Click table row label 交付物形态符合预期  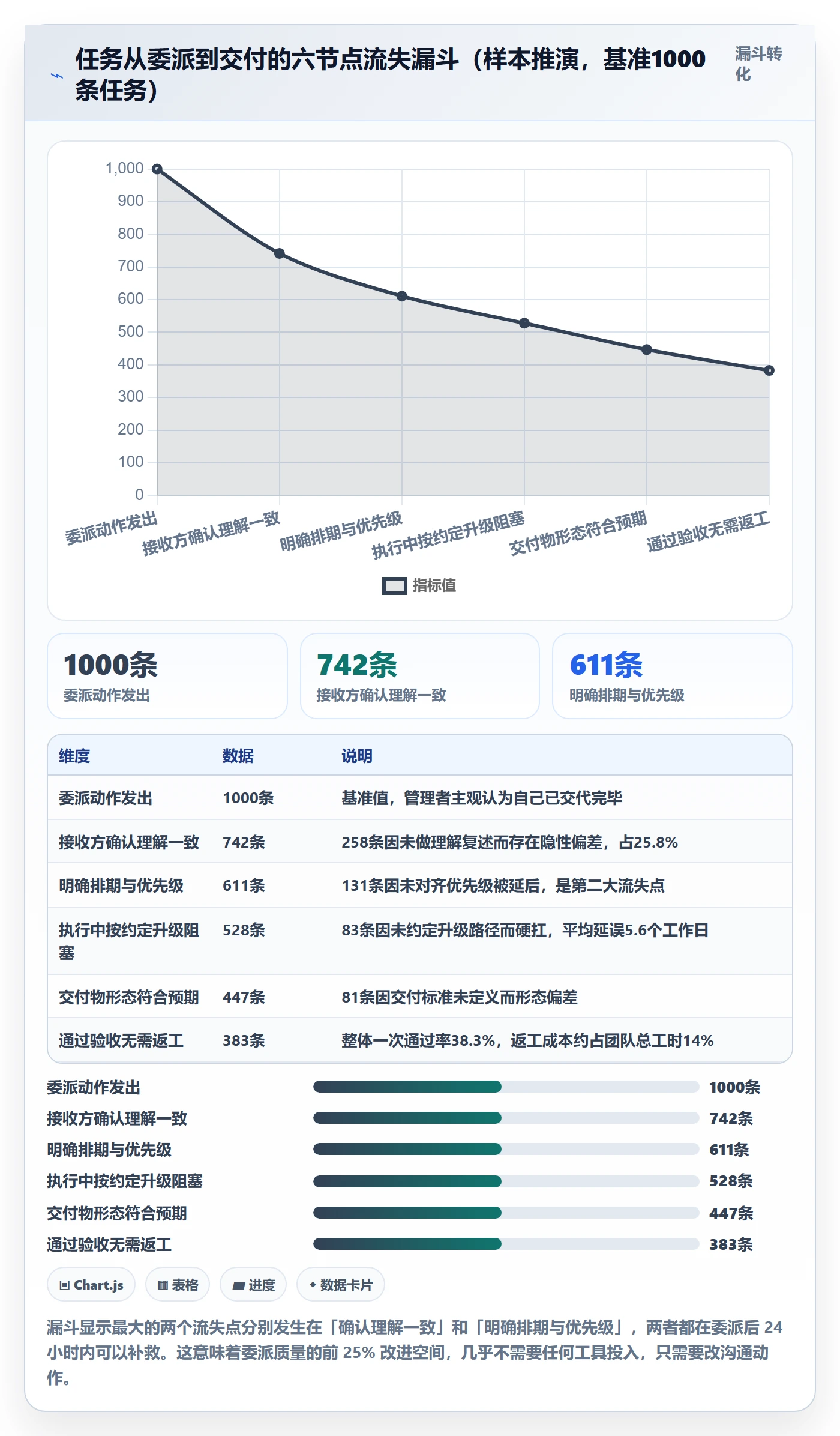click(x=128, y=997)
